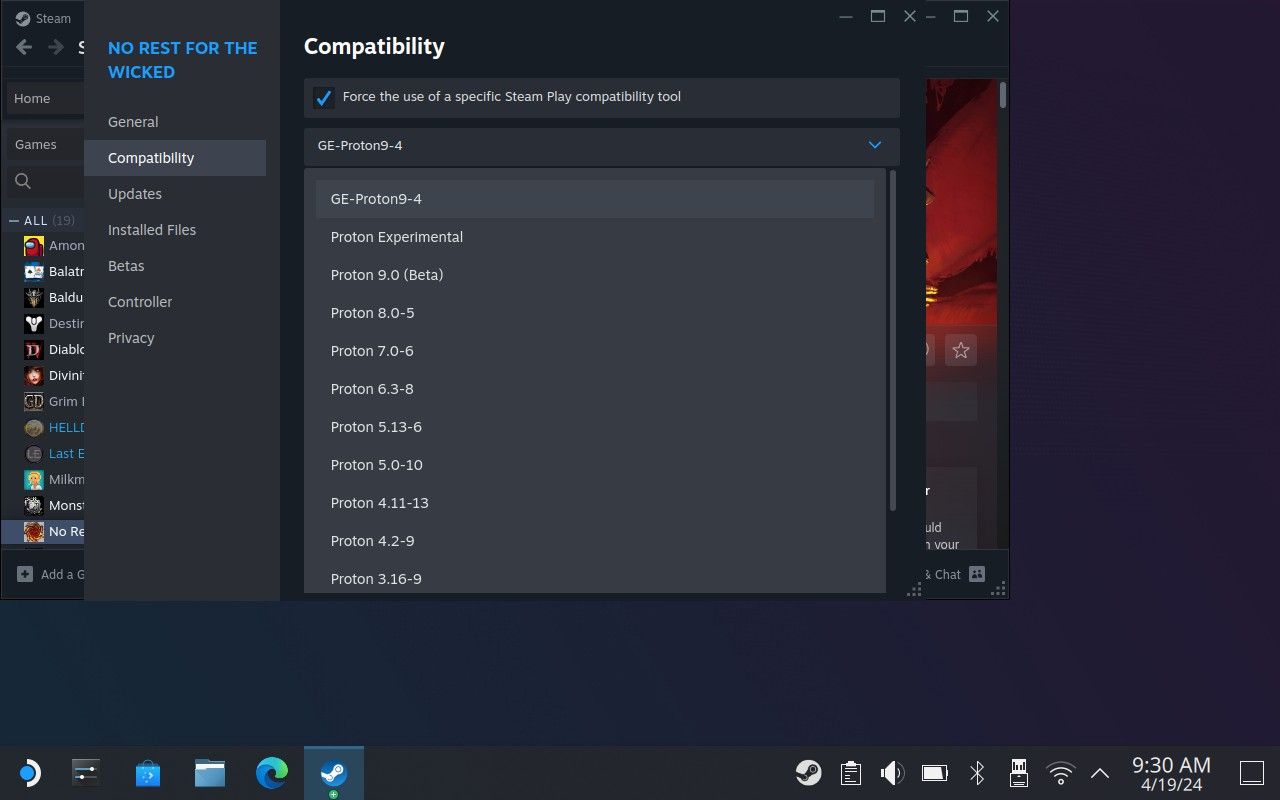Open the GE-Proton9-4 compatibility tool dropdown

[x=602, y=146]
